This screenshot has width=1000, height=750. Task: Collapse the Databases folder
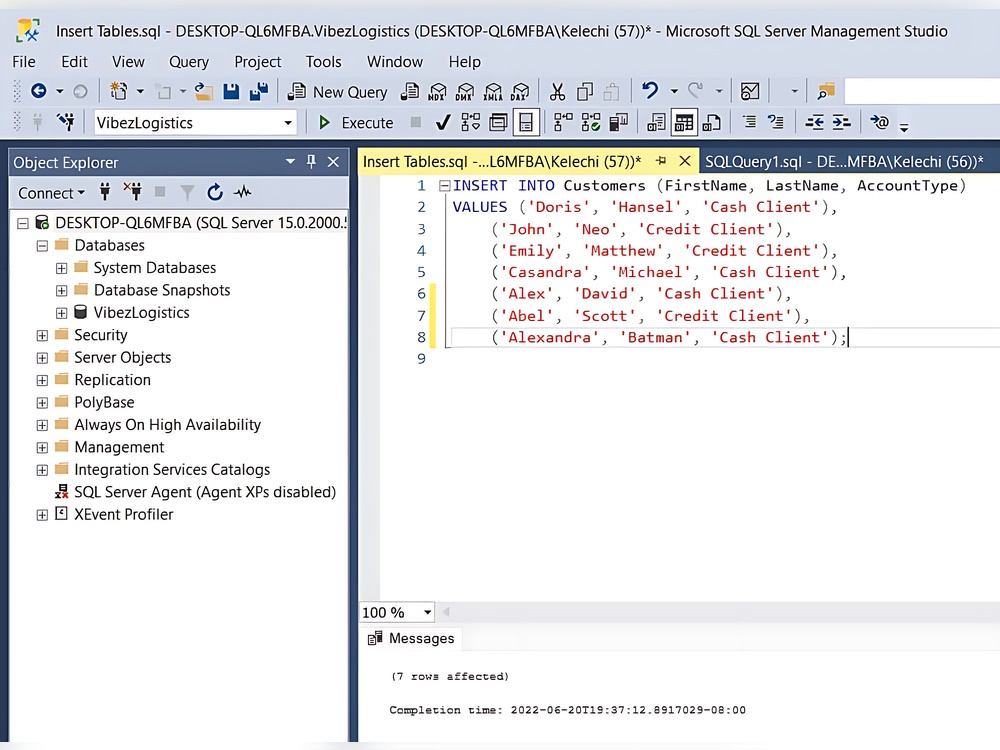point(42,246)
